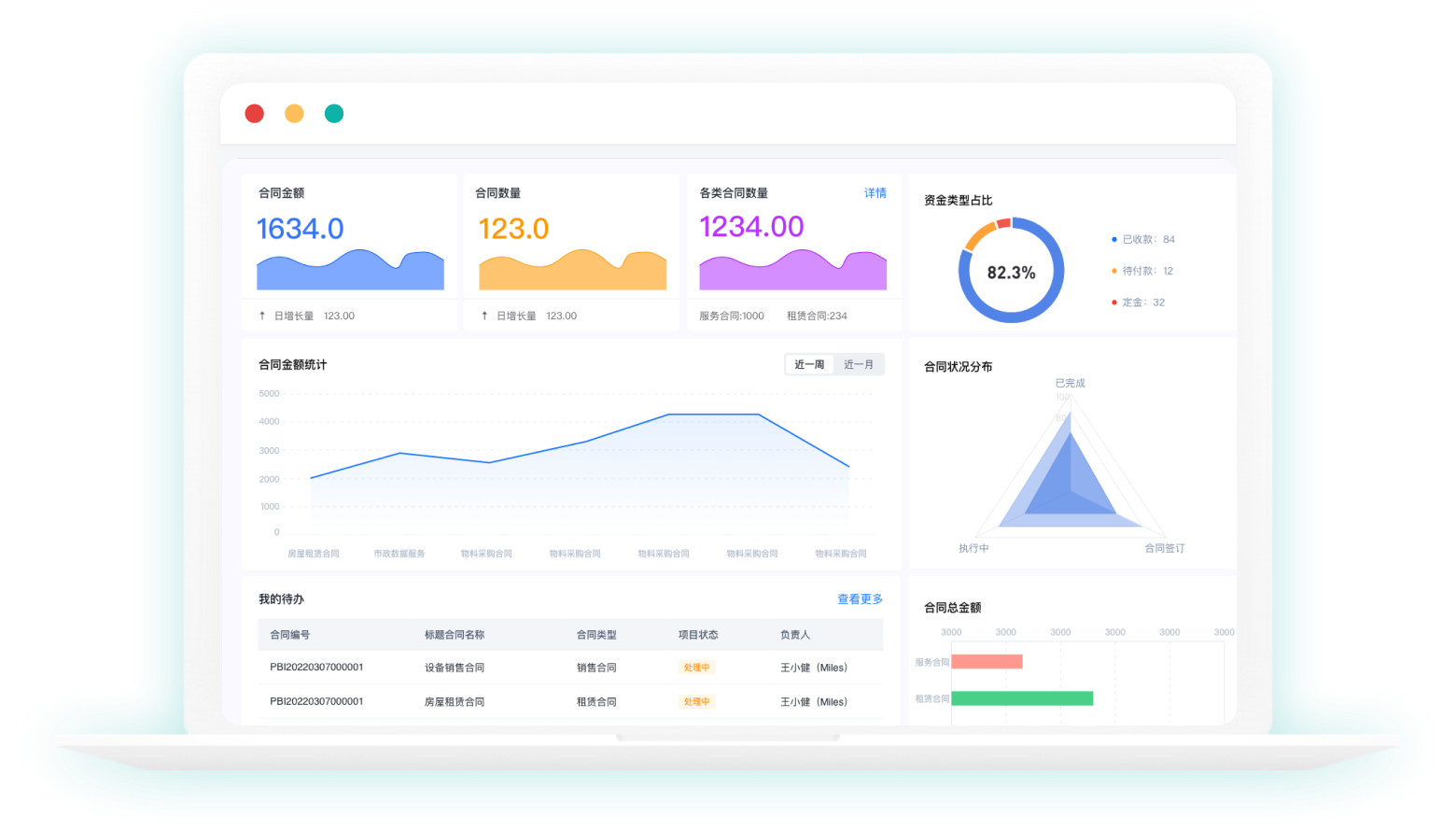
Task: Click the 1634.0 合同金额 value
Action: point(300,229)
